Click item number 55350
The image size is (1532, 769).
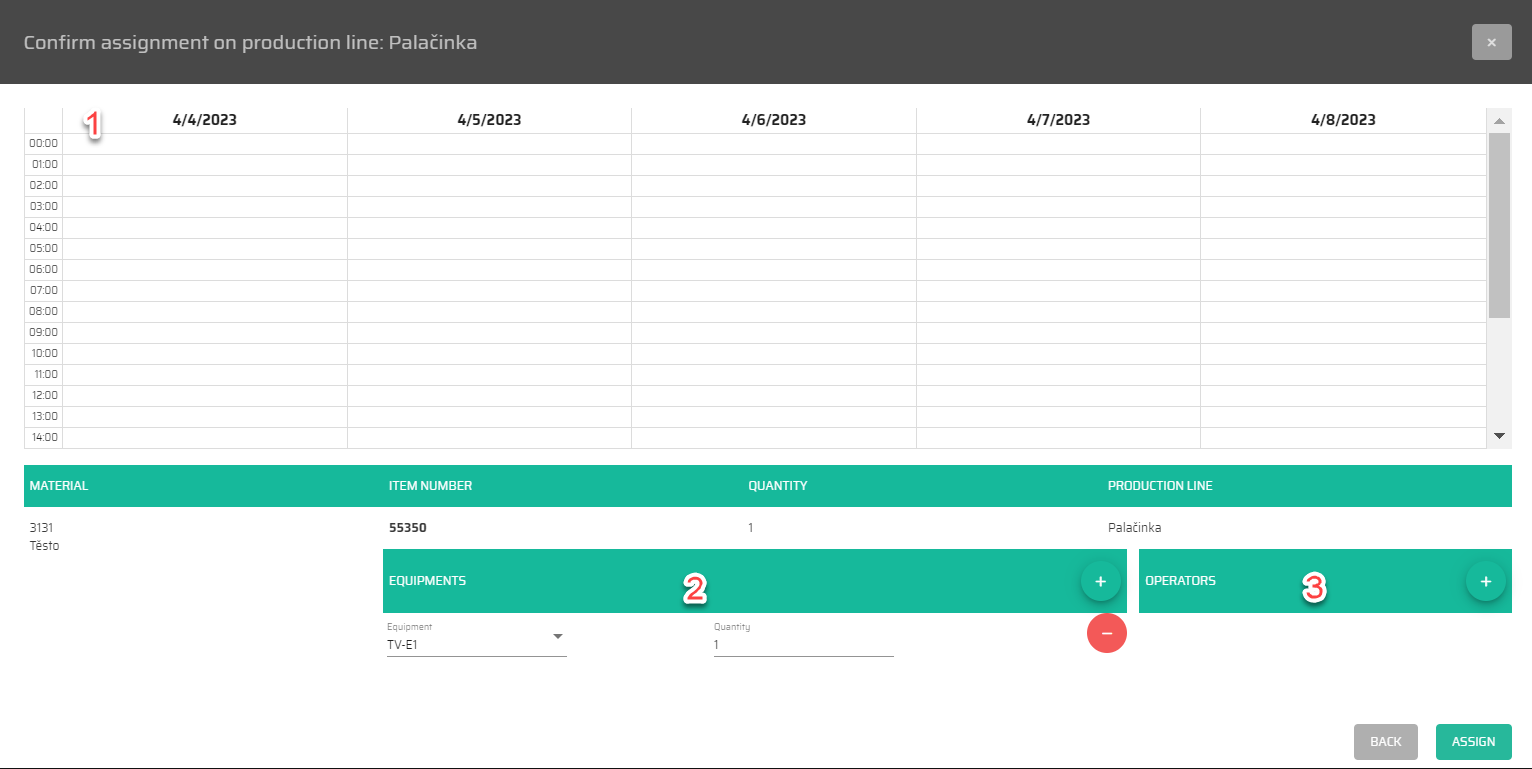click(x=407, y=528)
